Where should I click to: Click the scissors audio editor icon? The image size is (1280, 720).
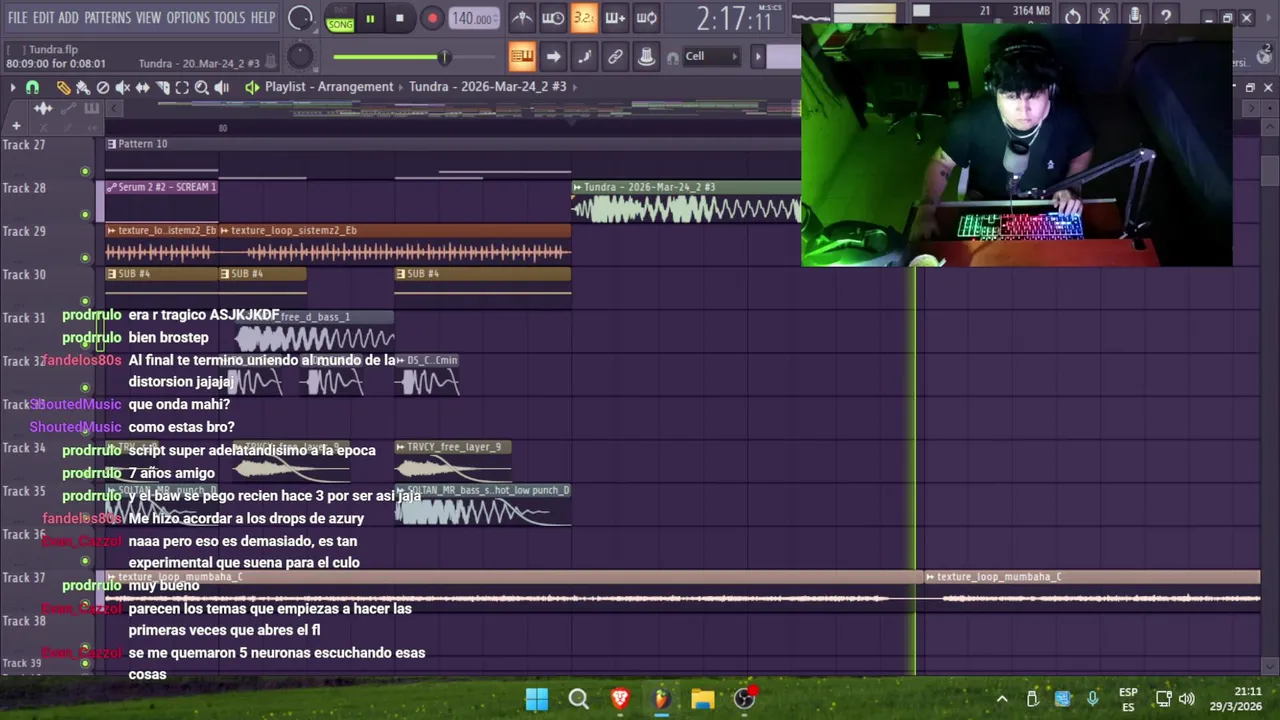[x=1103, y=17]
